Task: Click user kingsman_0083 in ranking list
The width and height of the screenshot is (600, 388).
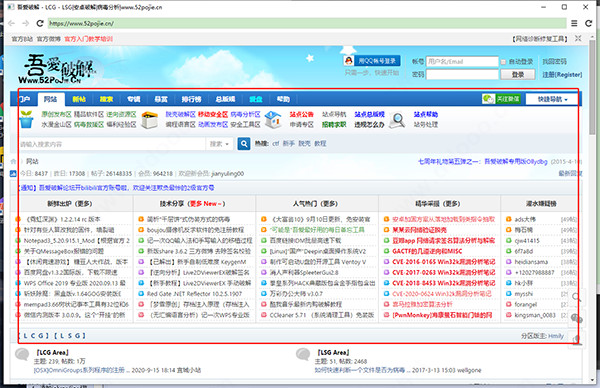Action: 535,315
